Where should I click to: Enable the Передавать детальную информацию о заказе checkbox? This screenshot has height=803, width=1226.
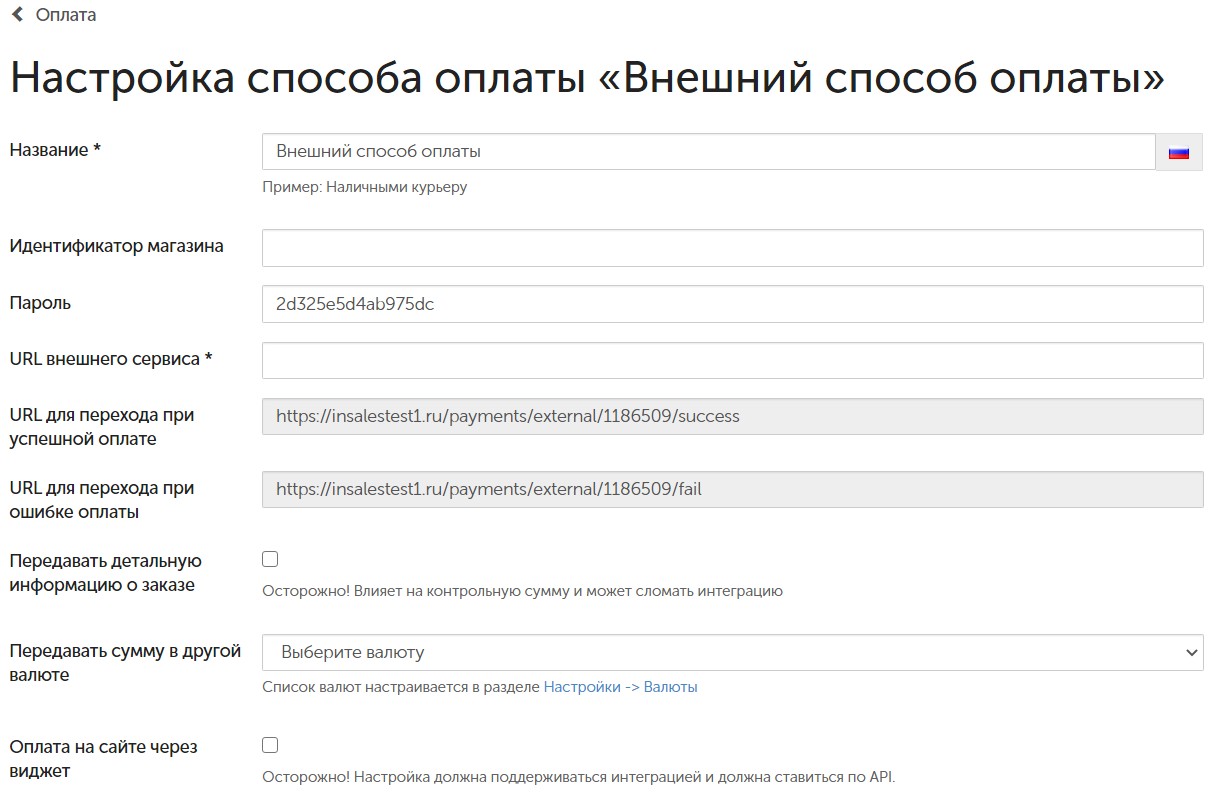pyautogui.click(x=270, y=559)
